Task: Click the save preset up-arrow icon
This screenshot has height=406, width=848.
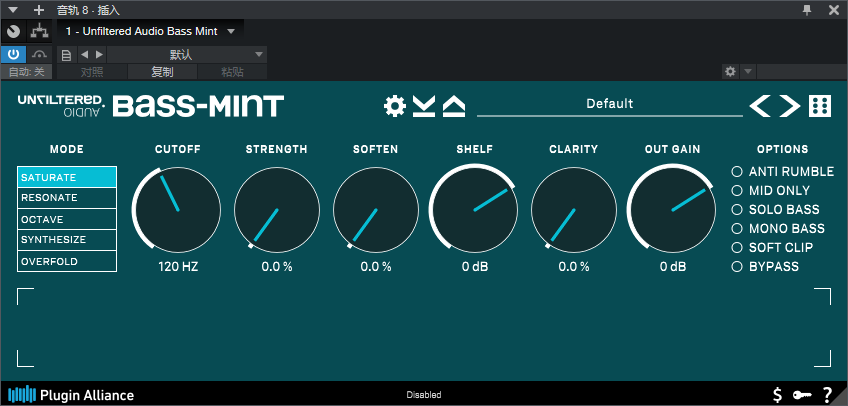Action: [x=454, y=106]
